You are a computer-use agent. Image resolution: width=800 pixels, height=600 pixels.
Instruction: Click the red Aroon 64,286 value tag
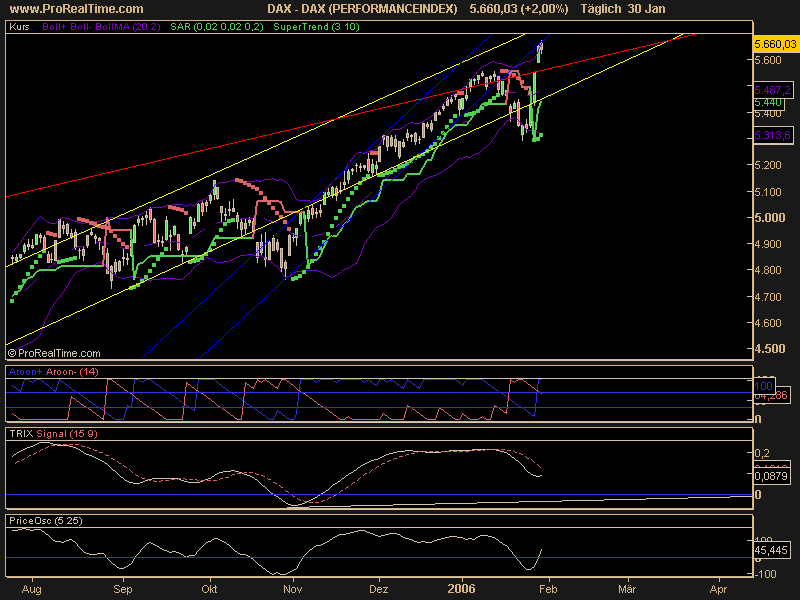pyautogui.click(x=771, y=395)
